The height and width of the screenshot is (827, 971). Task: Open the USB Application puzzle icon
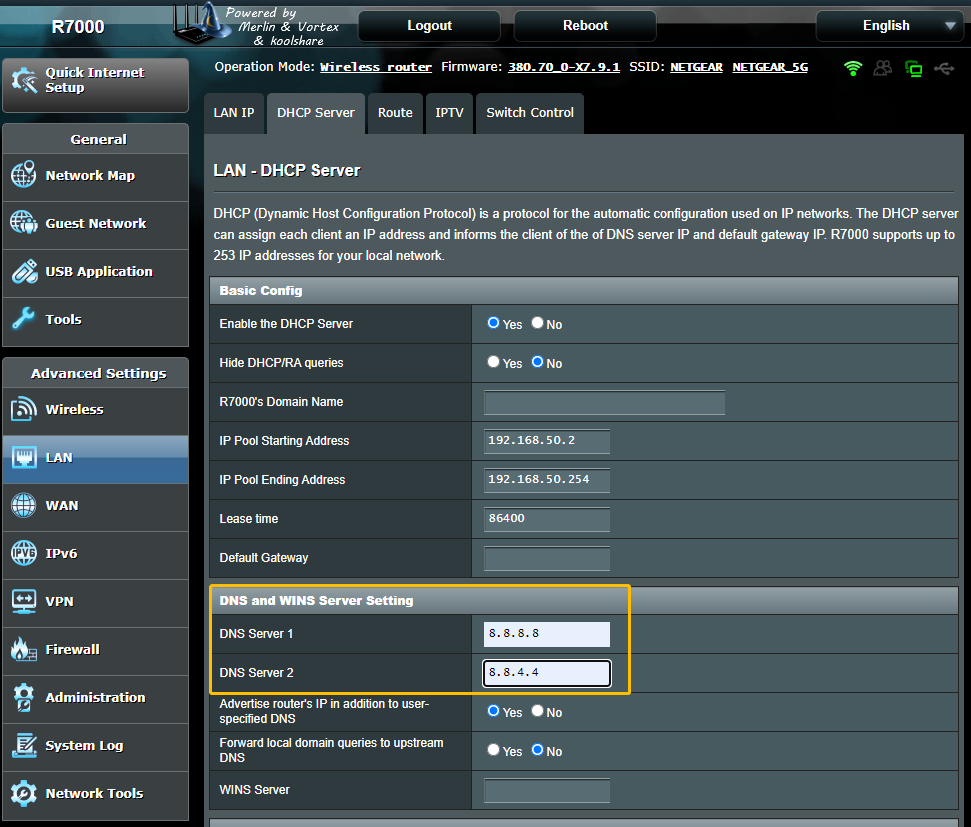point(24,271)
